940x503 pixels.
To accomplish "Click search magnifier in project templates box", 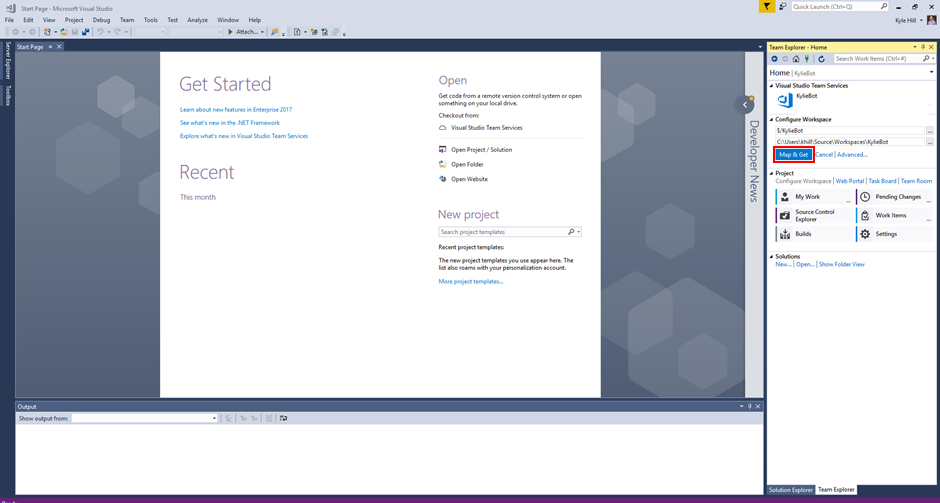I will pos(571,232).
